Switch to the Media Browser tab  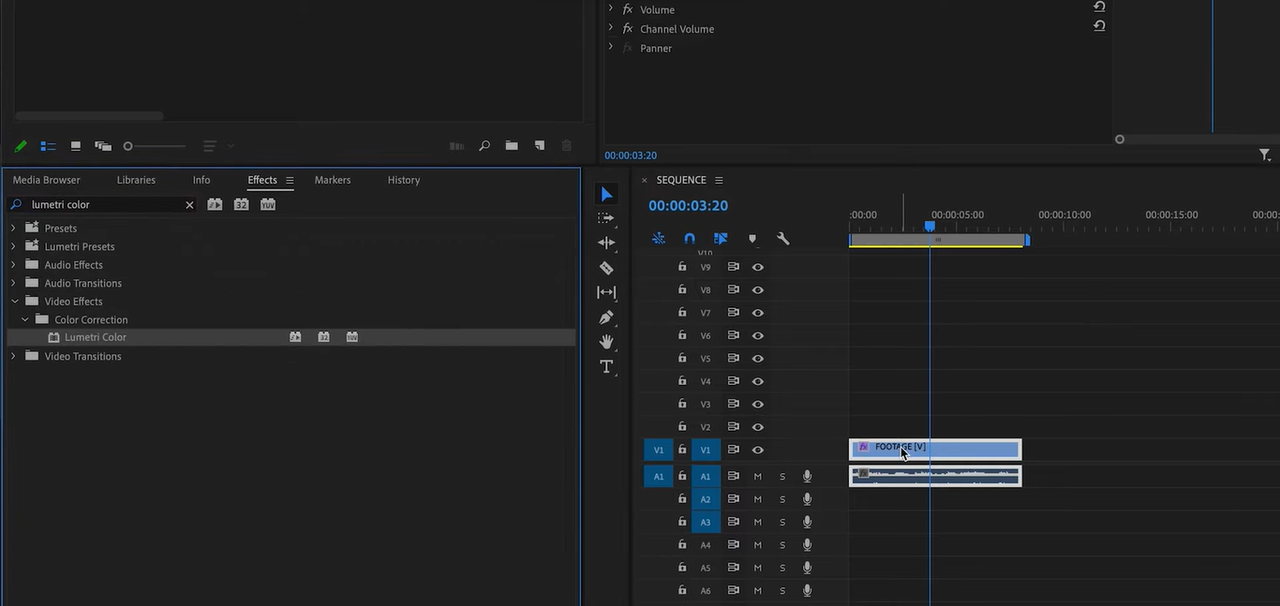[x=46, y=180]
